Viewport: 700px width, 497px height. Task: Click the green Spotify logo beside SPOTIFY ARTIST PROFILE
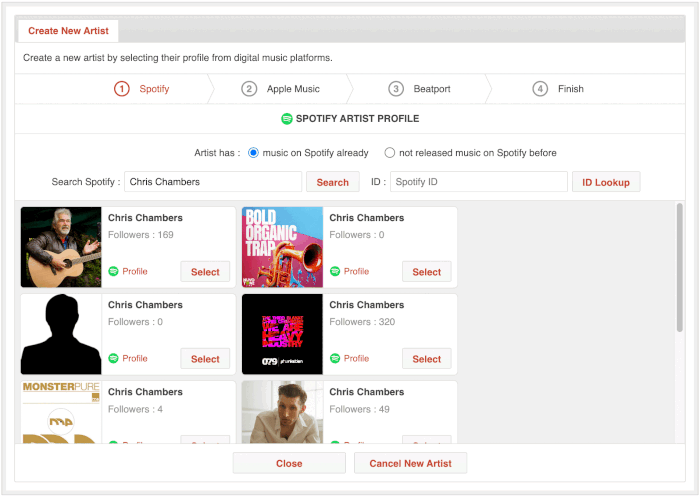point(287,119)
